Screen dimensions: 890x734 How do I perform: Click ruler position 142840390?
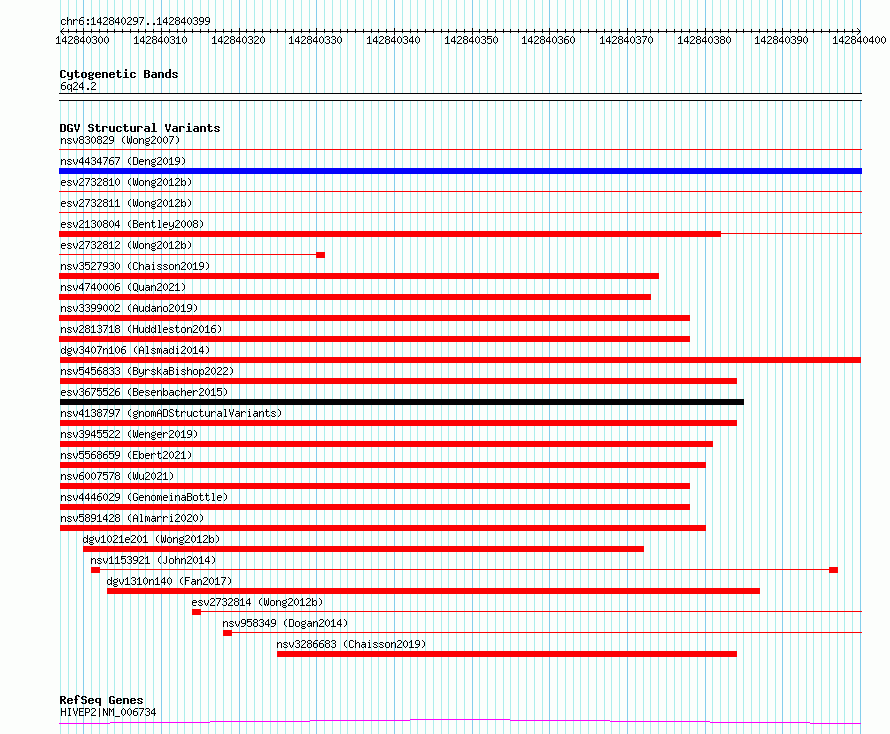point(782,40)
